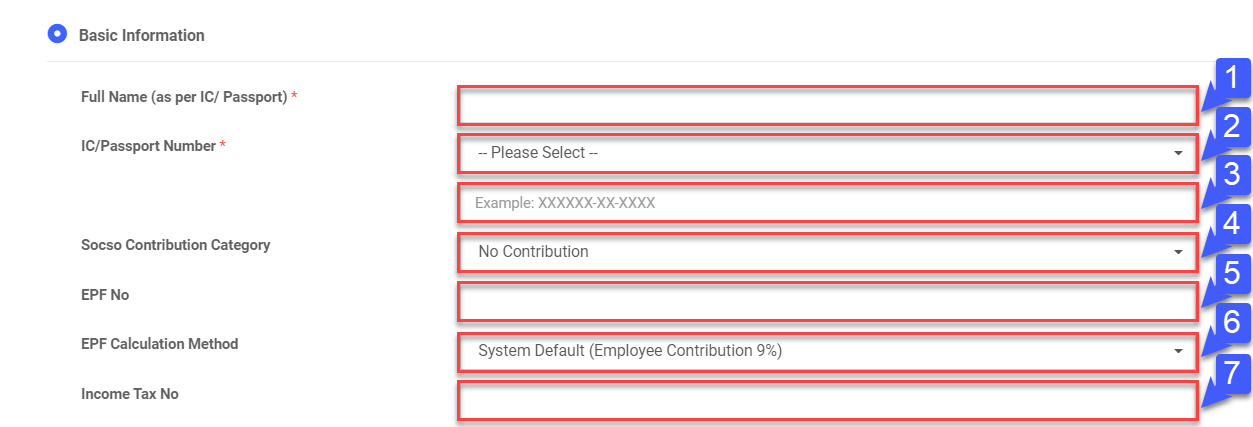The image size is (1253, 427).
Task: Select the Basic Information radio button
Action: coord(57,35)
